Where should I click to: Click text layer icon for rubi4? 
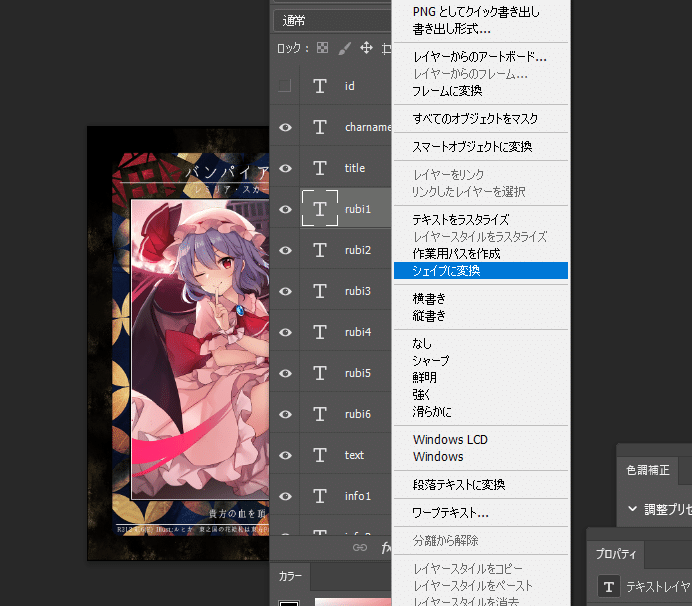pos(320,332)
